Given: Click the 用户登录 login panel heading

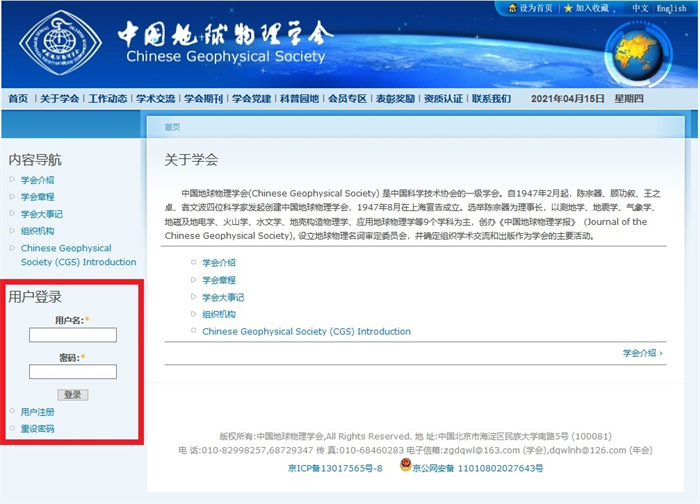Looking at the screenshot, I should coord(35,296).
